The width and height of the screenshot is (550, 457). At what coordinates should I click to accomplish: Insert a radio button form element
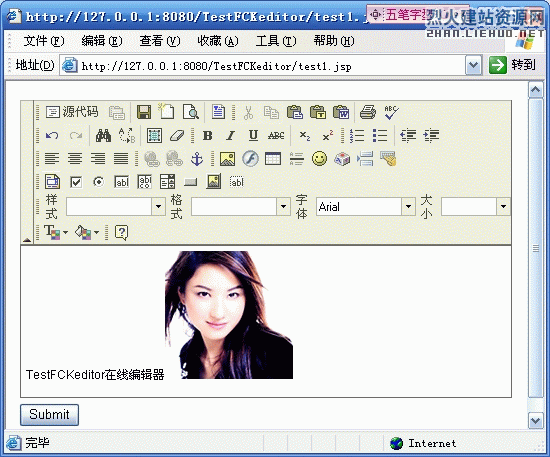pos(99,182)
